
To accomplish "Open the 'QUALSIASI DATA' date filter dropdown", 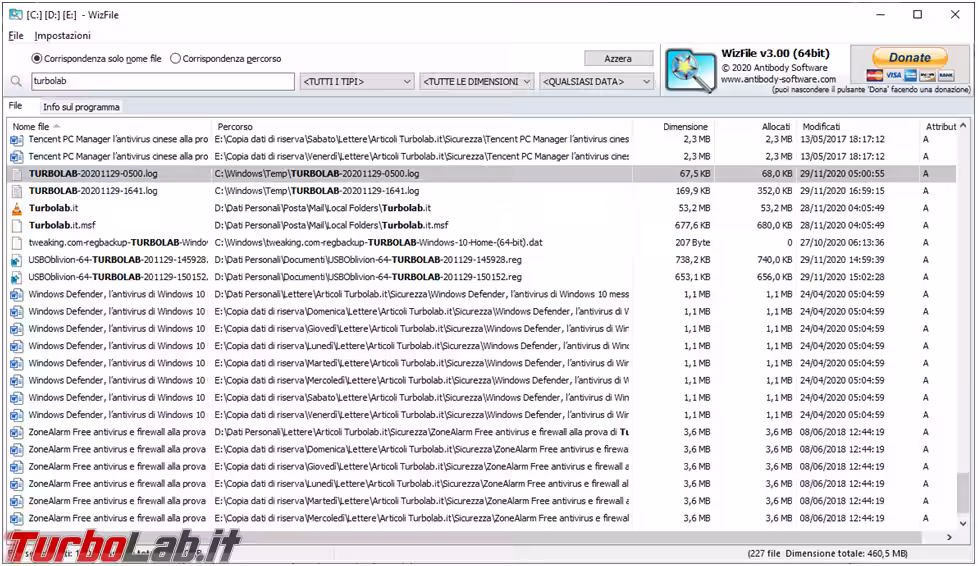I will 597,82.
